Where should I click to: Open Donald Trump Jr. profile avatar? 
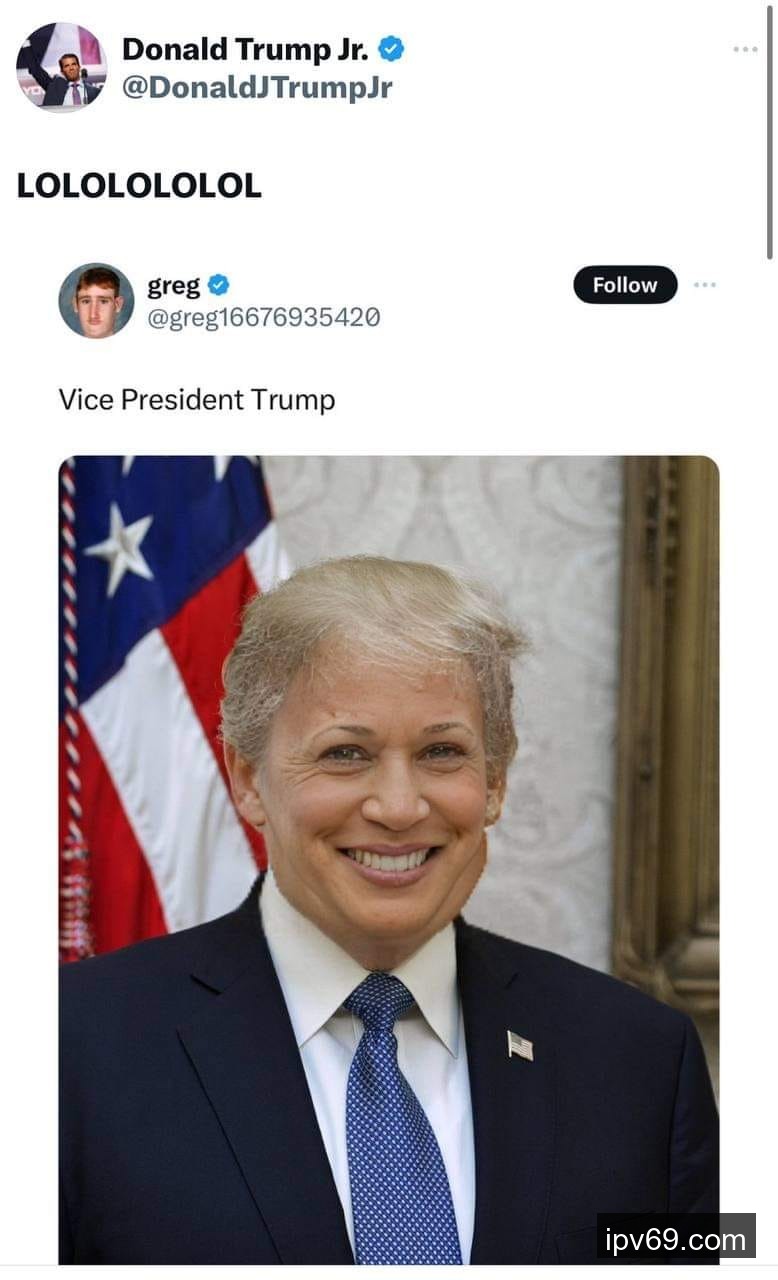click(61, 67)
